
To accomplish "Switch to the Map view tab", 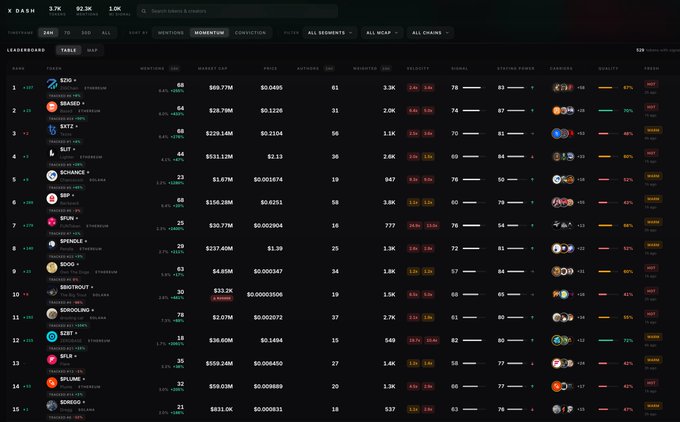I will coord(92,50).
